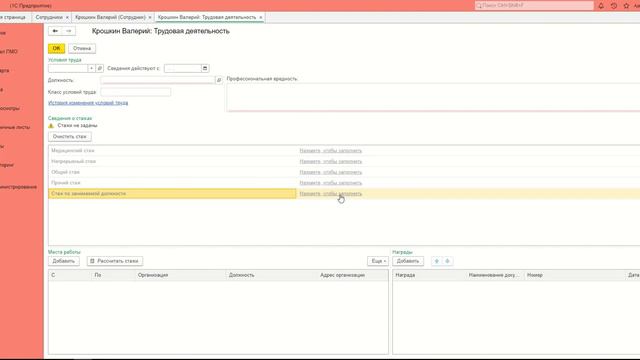The height and width of the screenshot is (360, 640).
Task: Add a workplace with Добавить
Action: coord(63,261)
